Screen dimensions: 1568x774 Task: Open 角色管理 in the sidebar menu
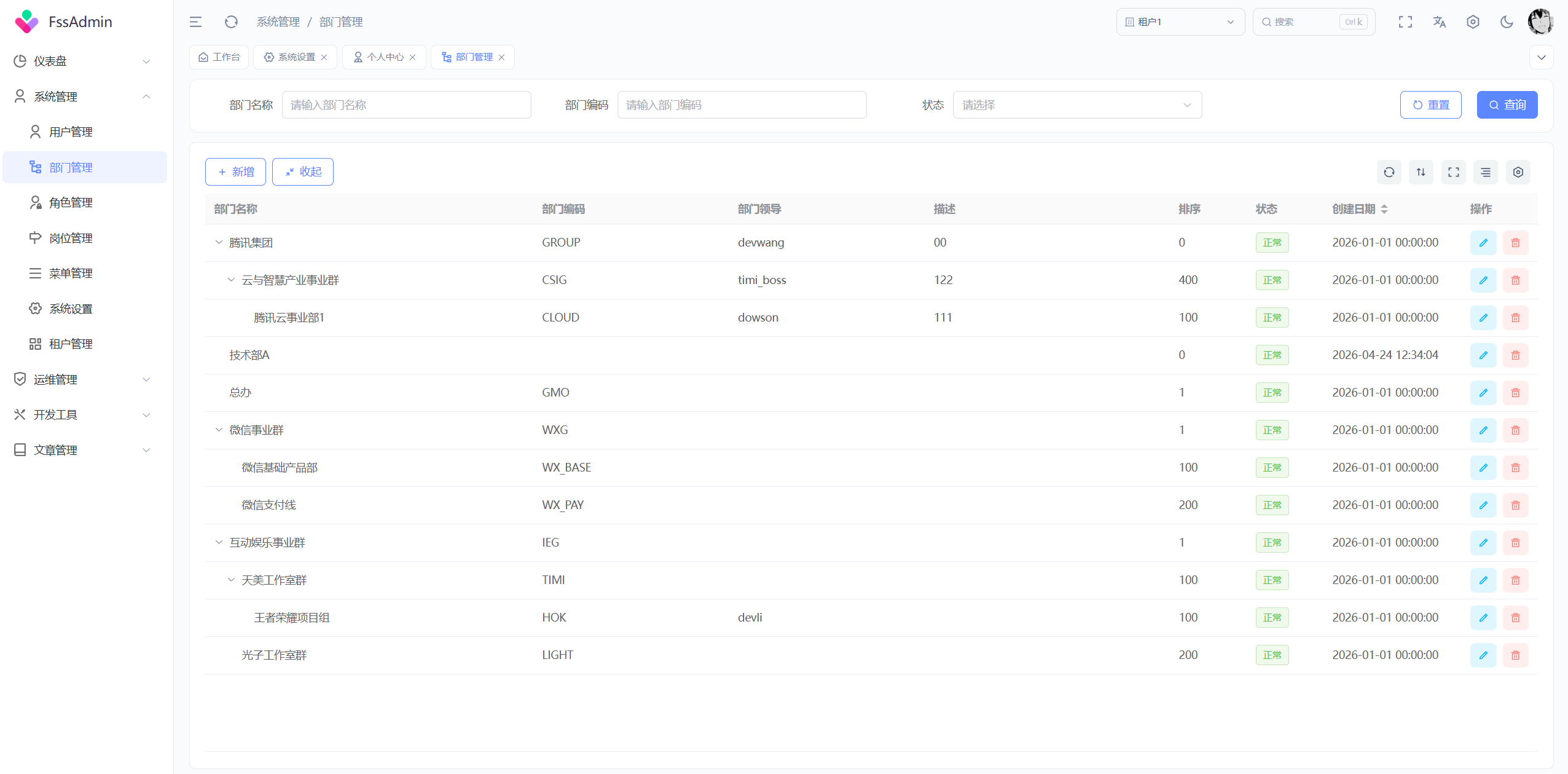[x=71, y=203]
